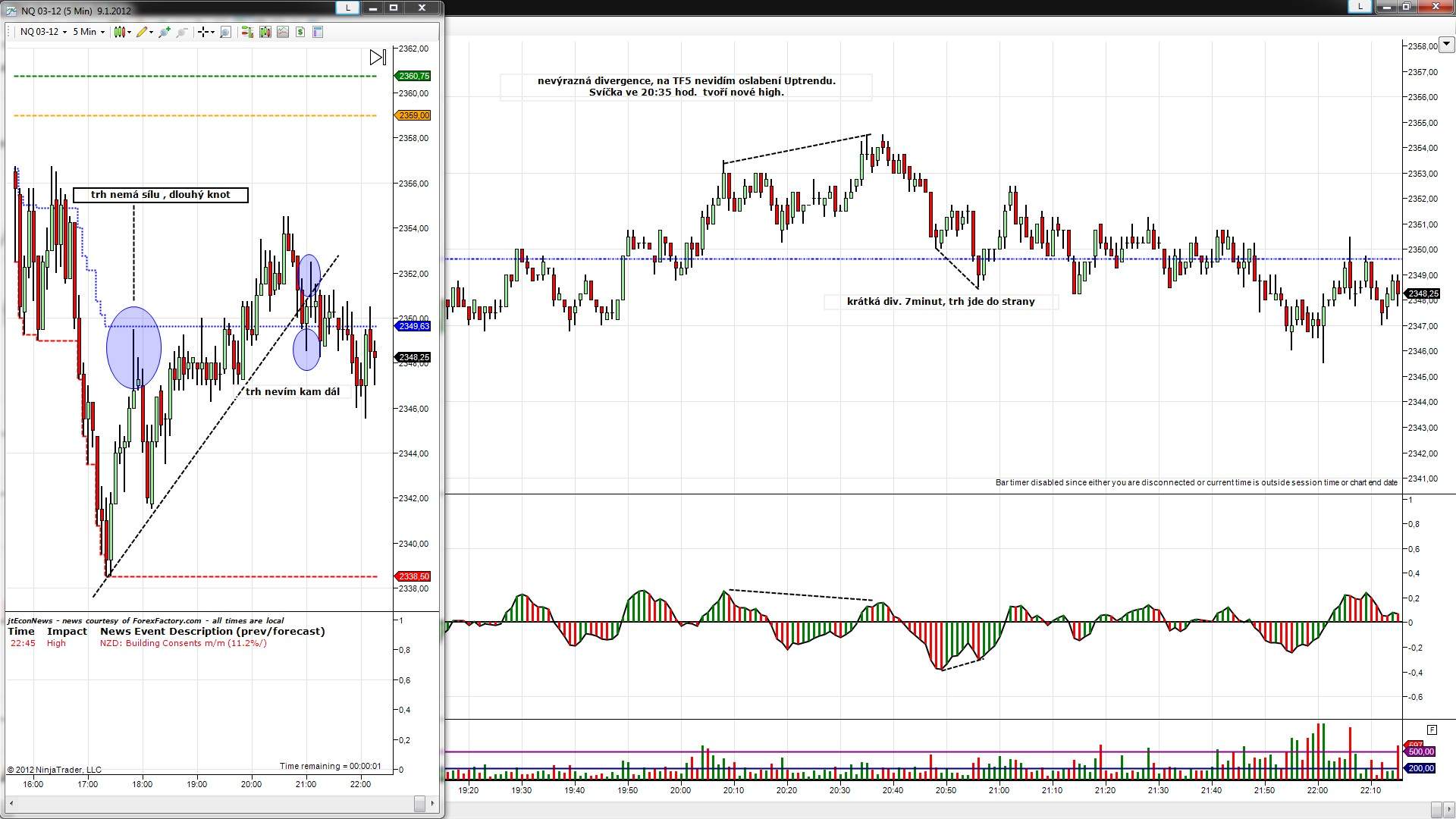Click the jump-to-last-bar arrow on small chart
Image resolution: width=1456 pixels, height=819 pixels.
coord(378,58)
